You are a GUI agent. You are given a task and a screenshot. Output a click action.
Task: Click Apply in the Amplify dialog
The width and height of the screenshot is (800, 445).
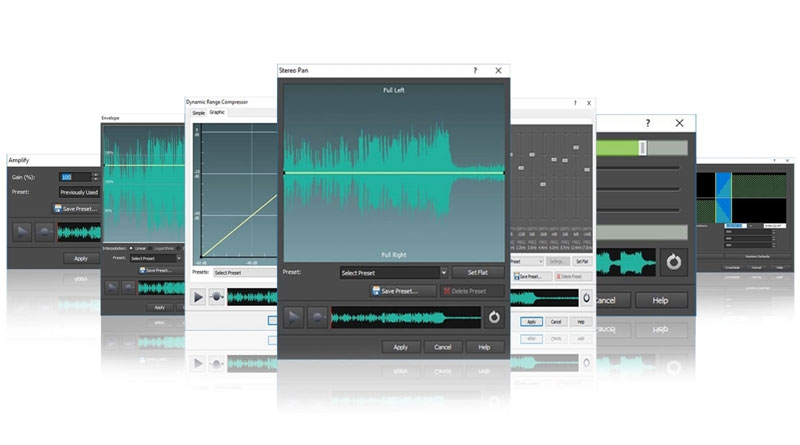pyautogui.click(x=81, y=258)
